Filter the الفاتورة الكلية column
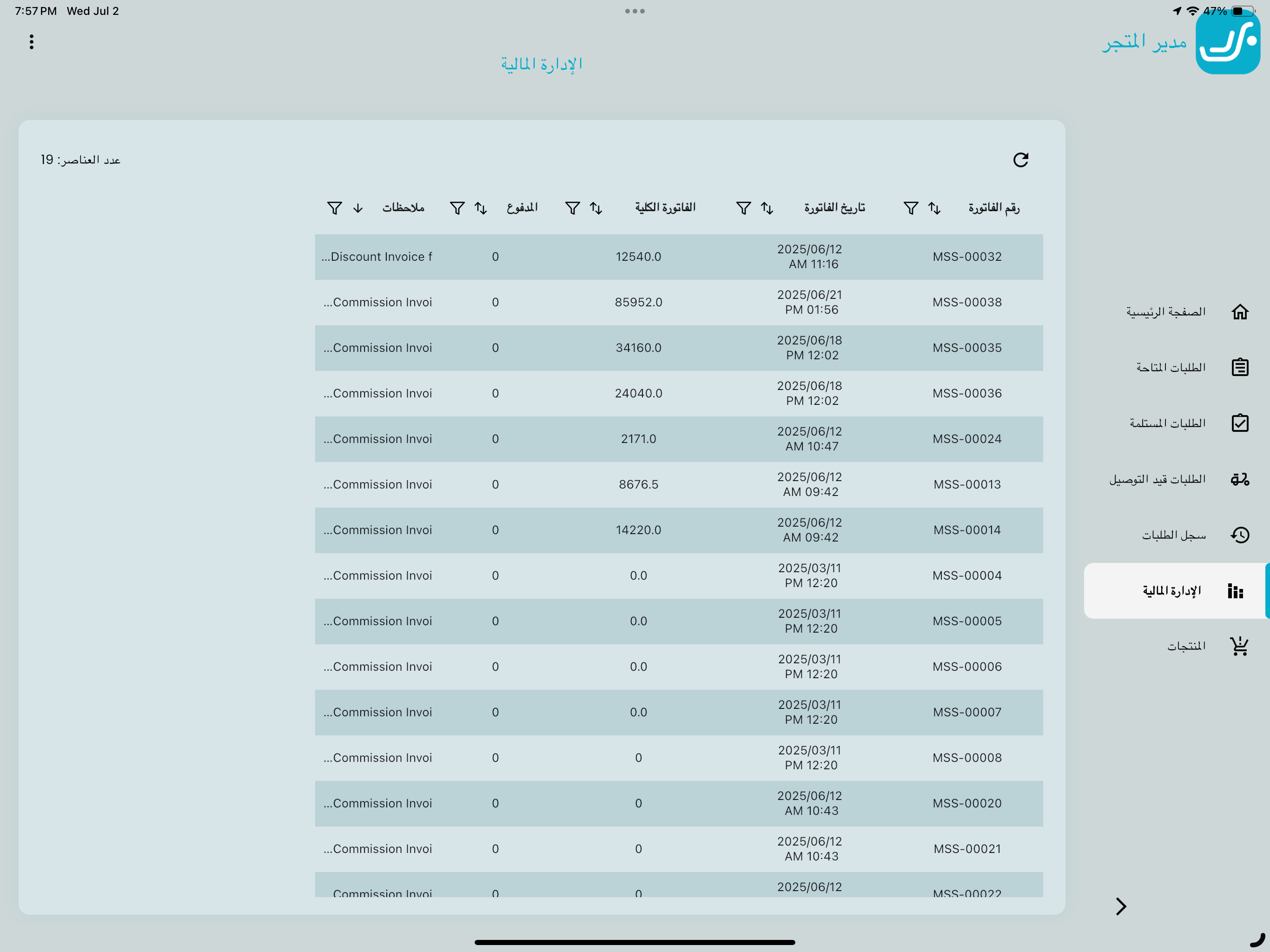The height and width of the screenshot is (952, 1270). (x=572, y=208)
